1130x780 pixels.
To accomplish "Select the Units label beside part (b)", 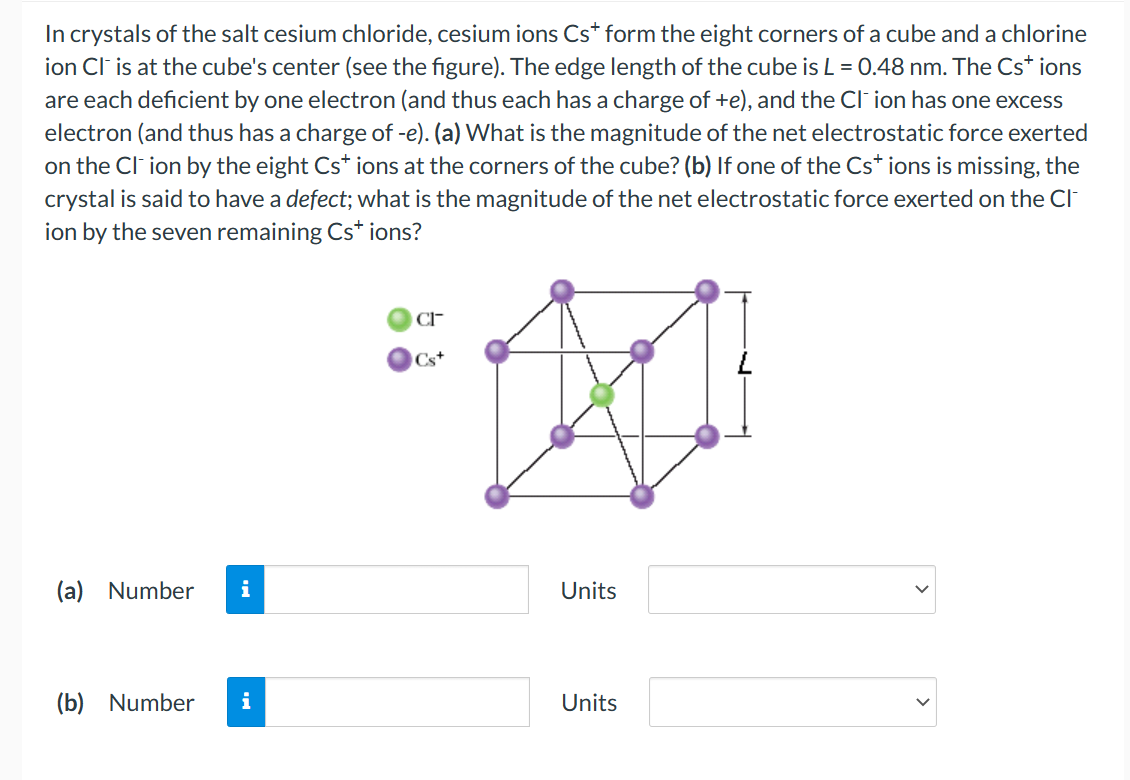I will click(588, 702).
